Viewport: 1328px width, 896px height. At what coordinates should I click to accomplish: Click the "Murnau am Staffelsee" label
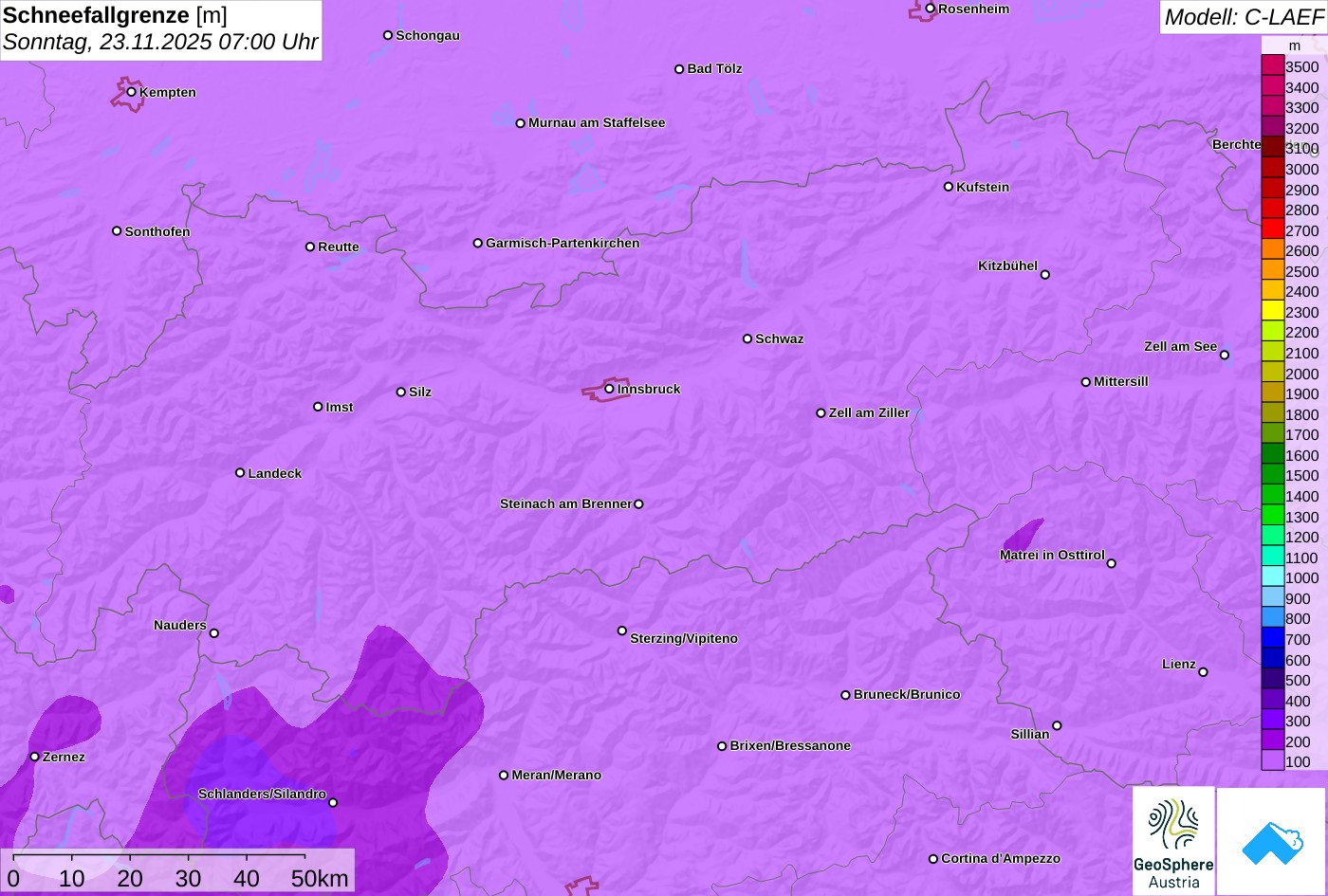point(597,123)
